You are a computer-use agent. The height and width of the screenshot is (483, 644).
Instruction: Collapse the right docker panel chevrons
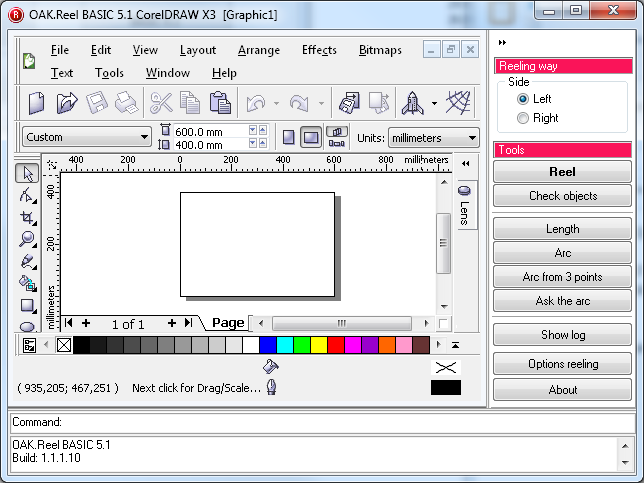click(502, 42)
